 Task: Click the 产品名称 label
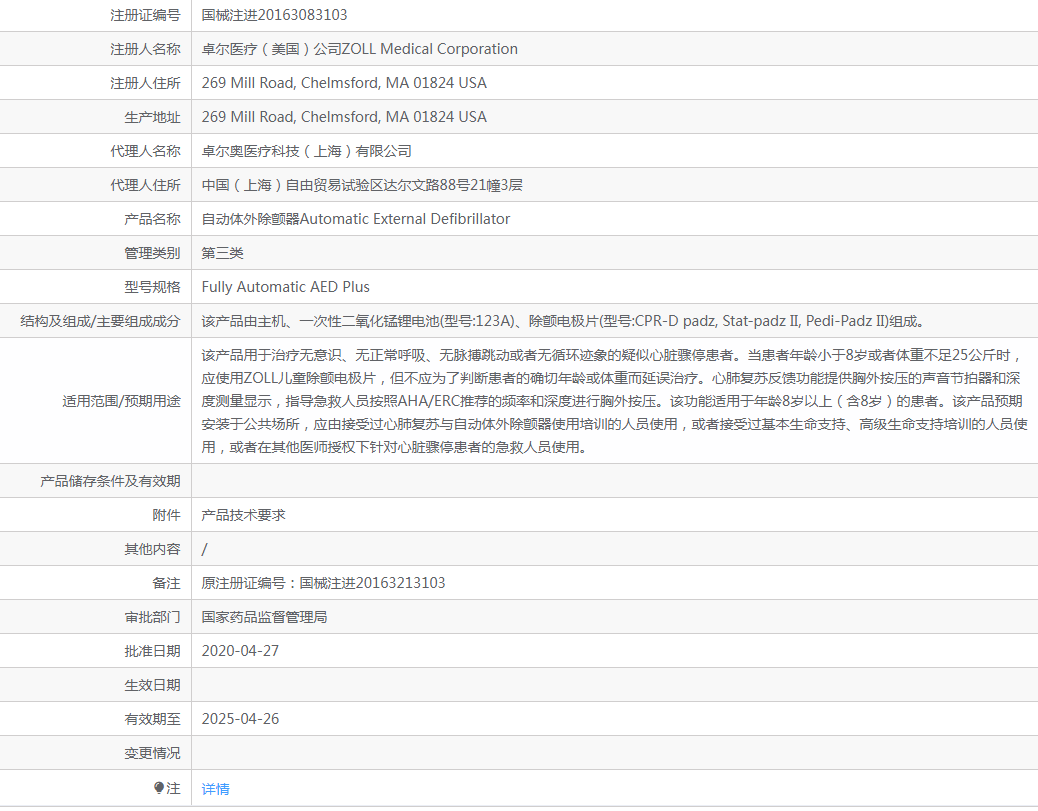tap(152, 218)
